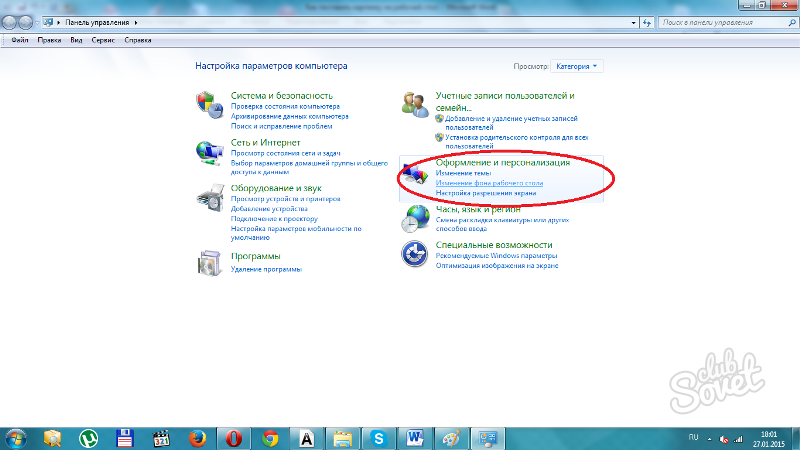Open the Файл menu

coord(19,41)
